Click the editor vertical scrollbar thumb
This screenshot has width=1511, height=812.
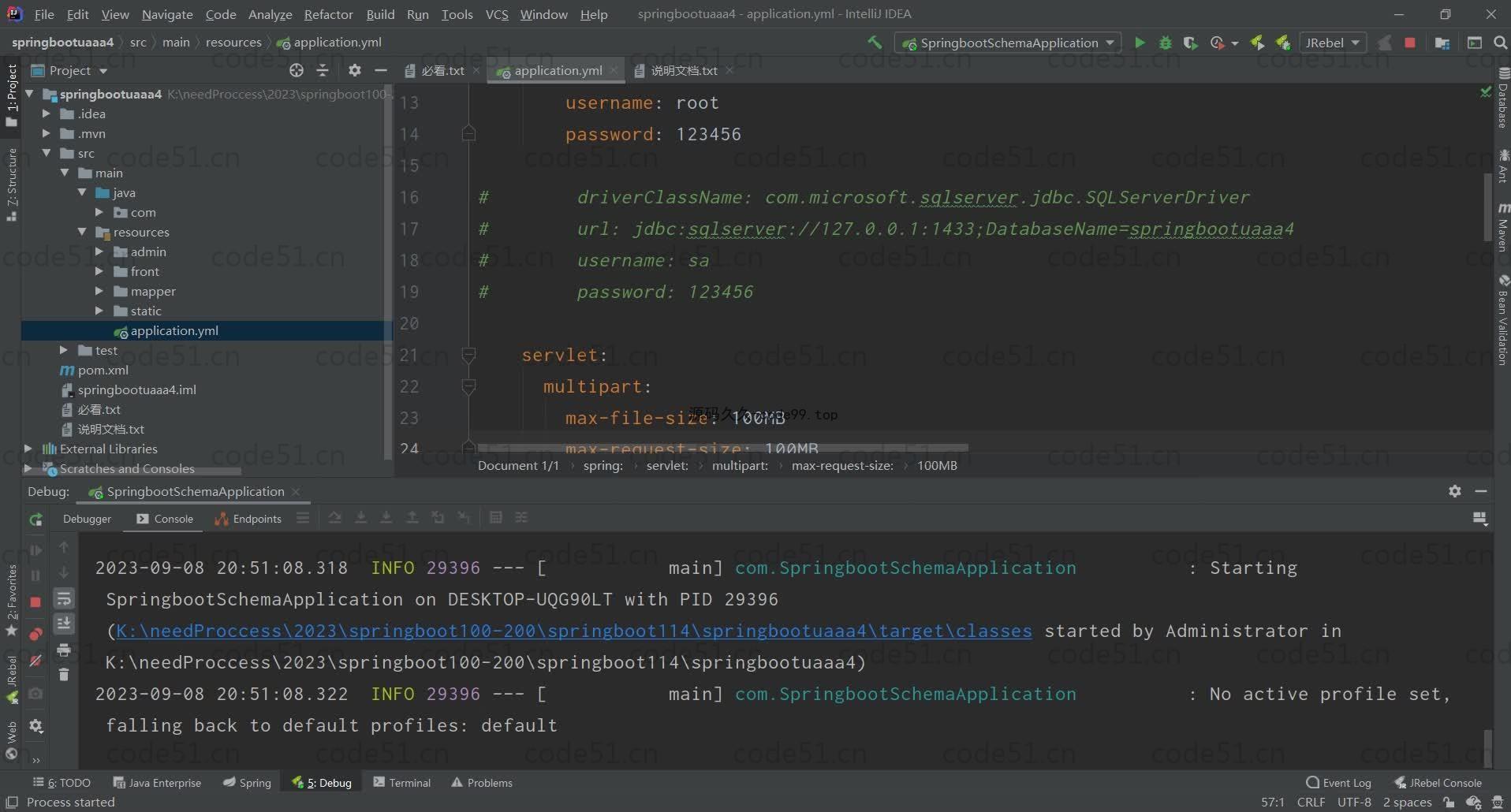click(1487, 207)
